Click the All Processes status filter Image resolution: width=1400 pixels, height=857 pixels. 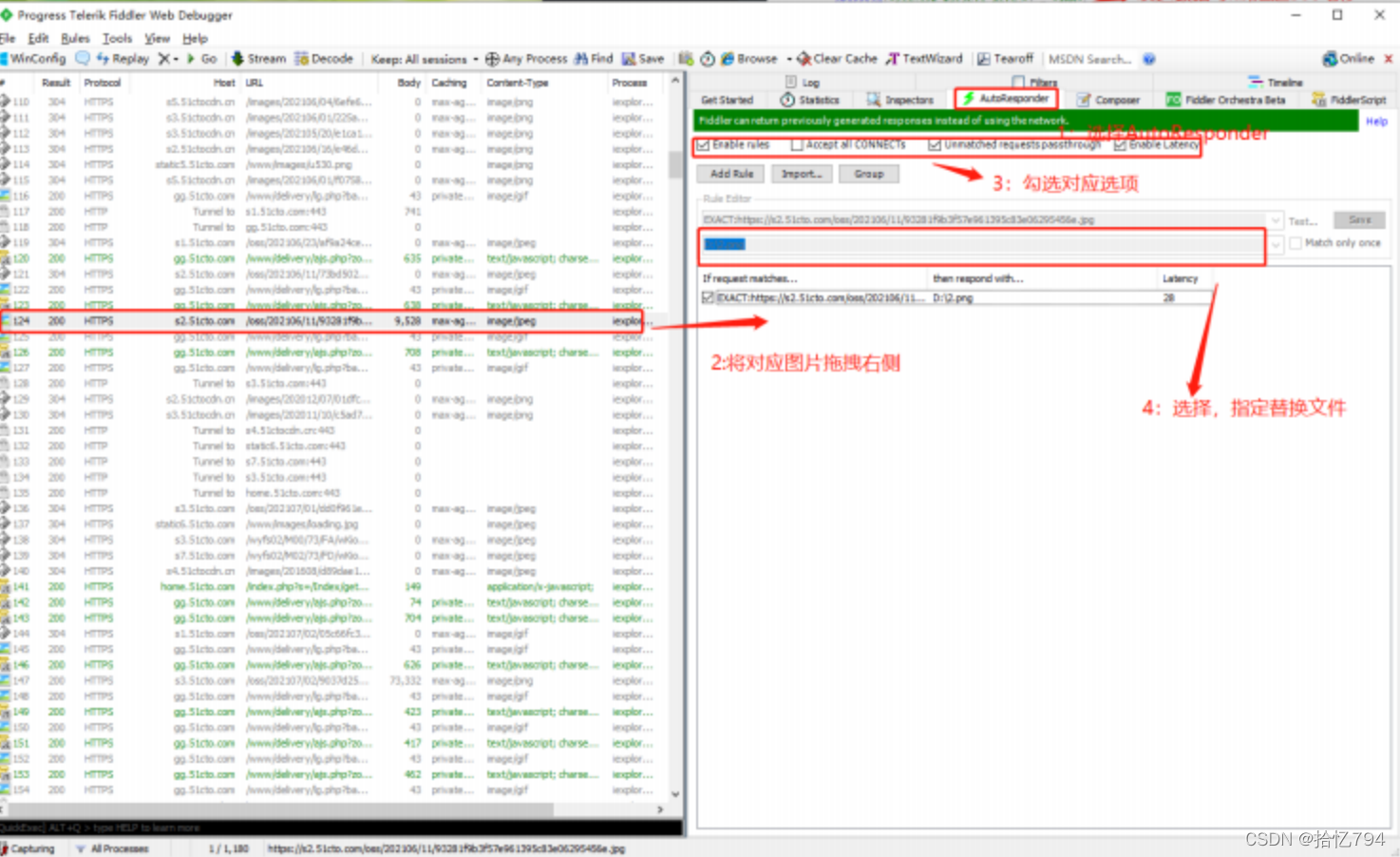[112, 848]
